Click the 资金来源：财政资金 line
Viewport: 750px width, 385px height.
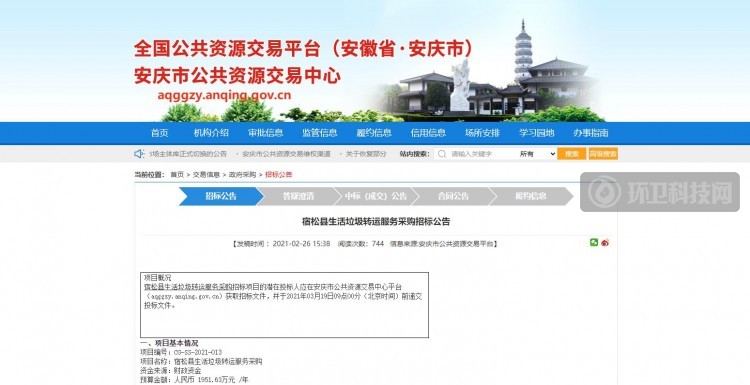tap(171, 371)
